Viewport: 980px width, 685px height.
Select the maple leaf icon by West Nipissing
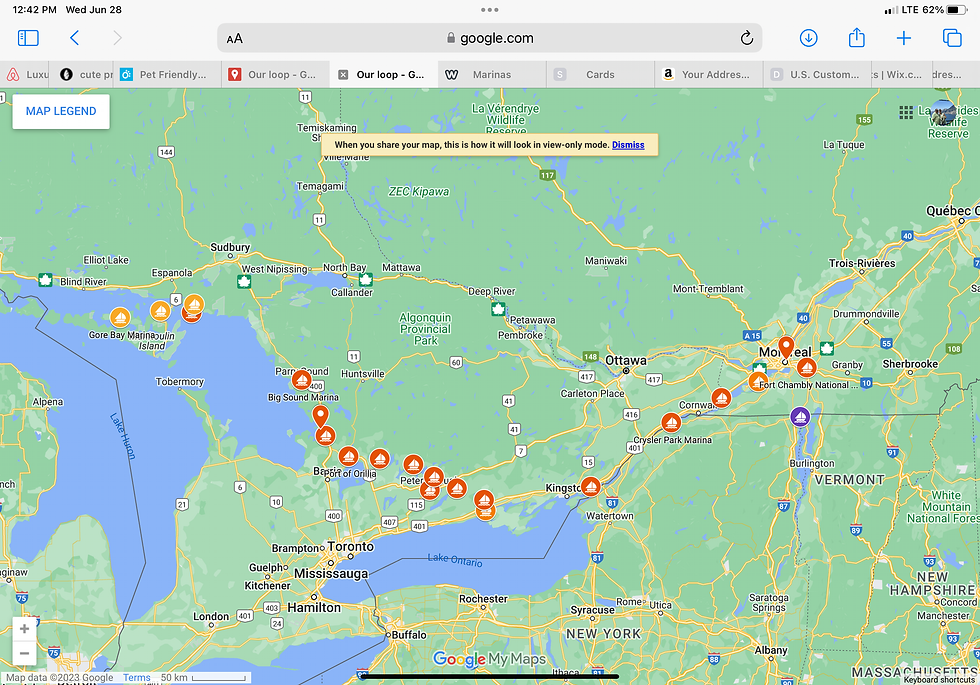pos(244,282)
